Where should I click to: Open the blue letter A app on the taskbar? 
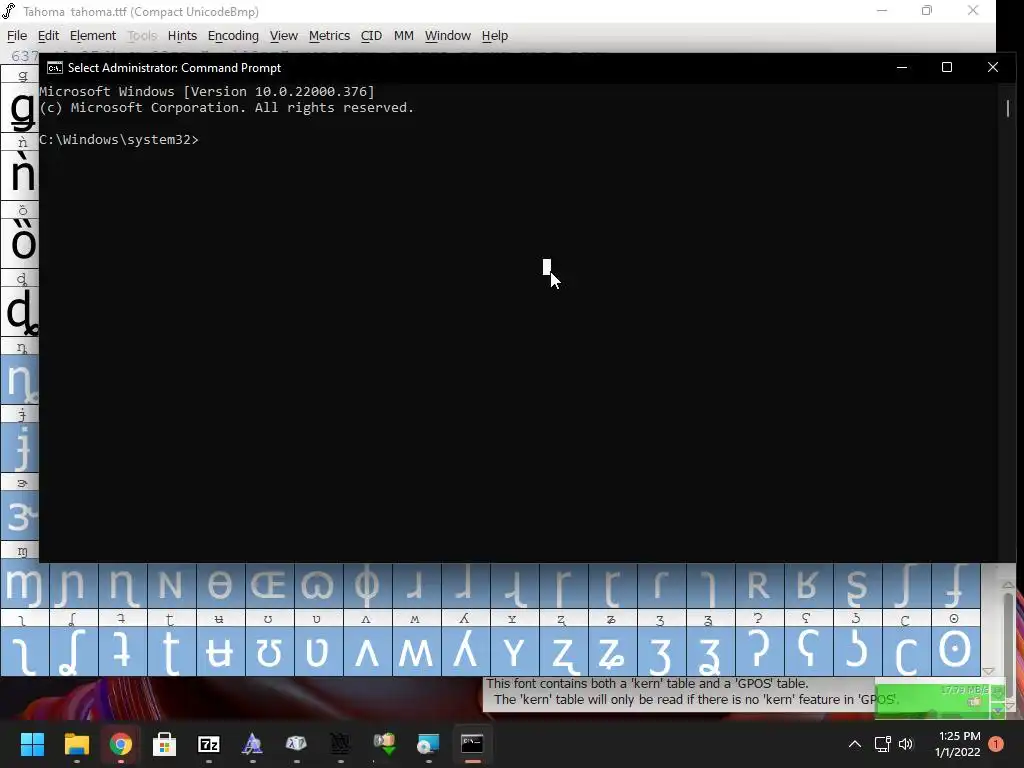click(252, 744)
